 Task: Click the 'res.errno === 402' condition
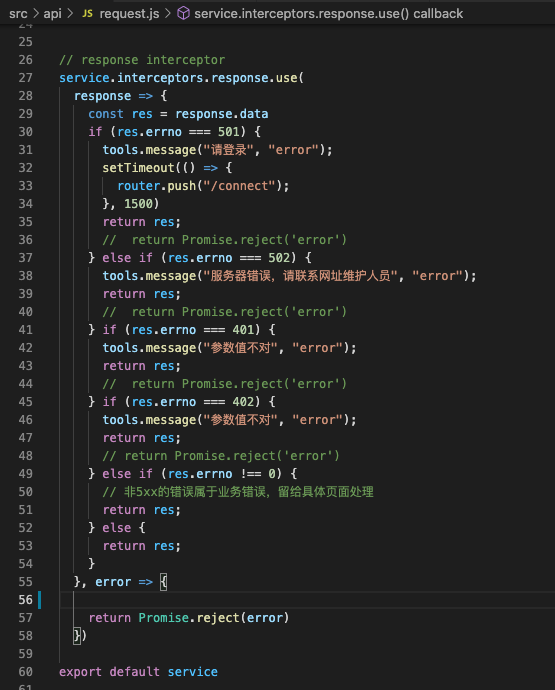tap(193, 402)
